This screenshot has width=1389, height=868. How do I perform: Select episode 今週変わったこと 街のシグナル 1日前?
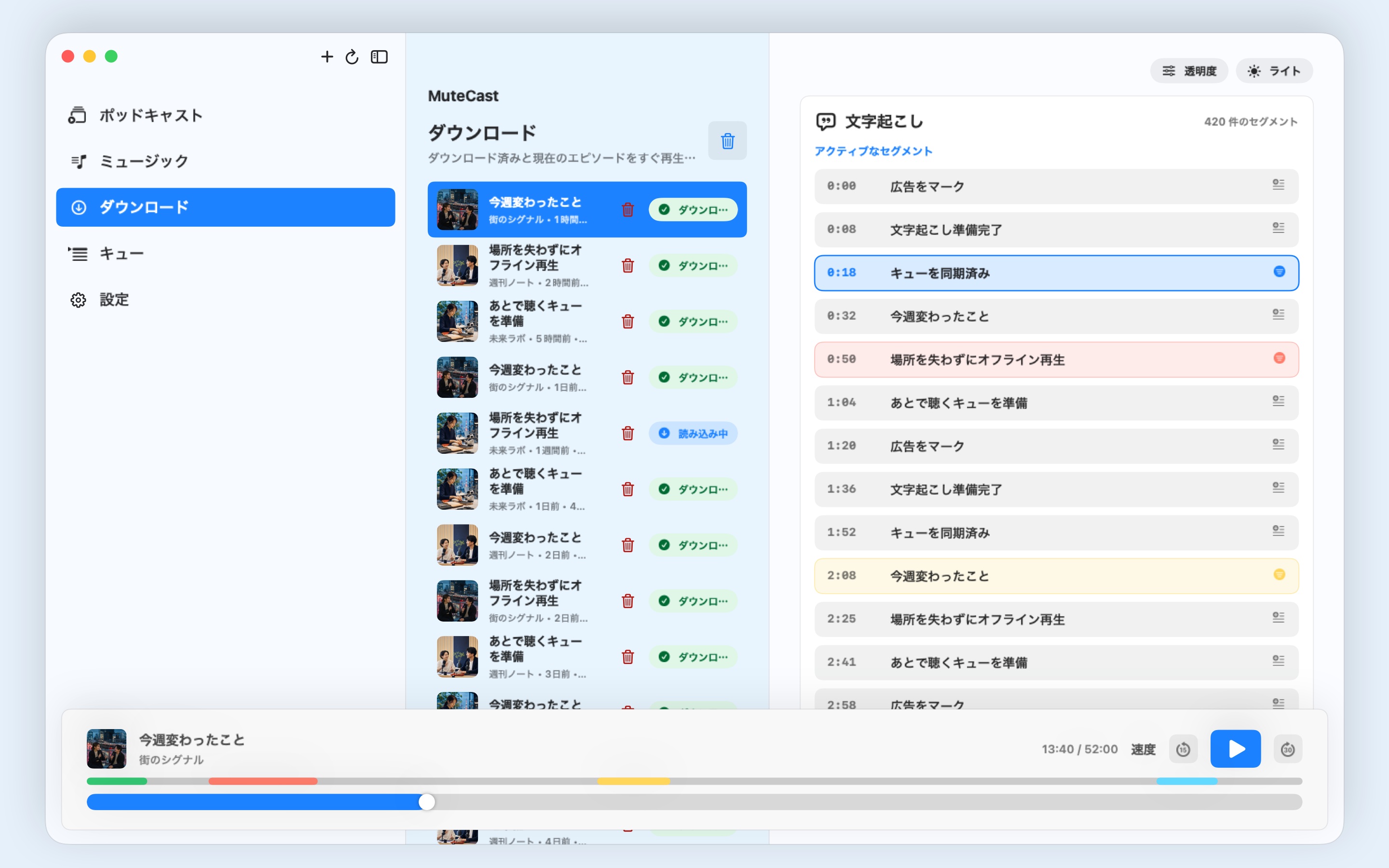587,377
